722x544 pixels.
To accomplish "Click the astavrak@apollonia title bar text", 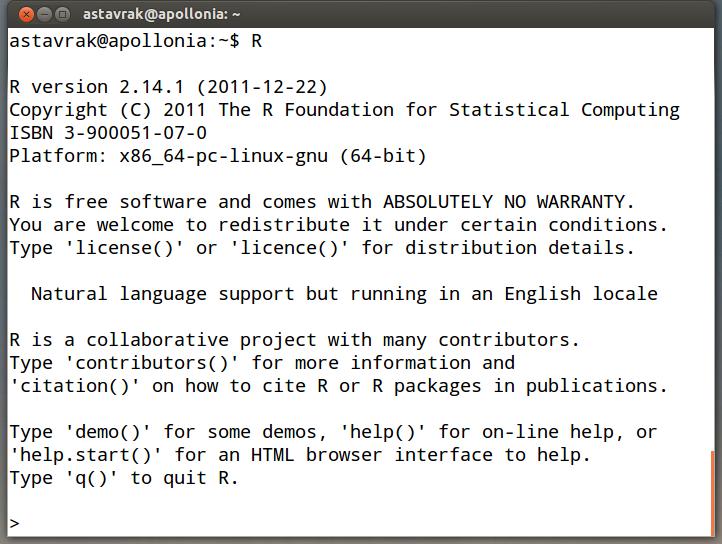I will (161, 14).
